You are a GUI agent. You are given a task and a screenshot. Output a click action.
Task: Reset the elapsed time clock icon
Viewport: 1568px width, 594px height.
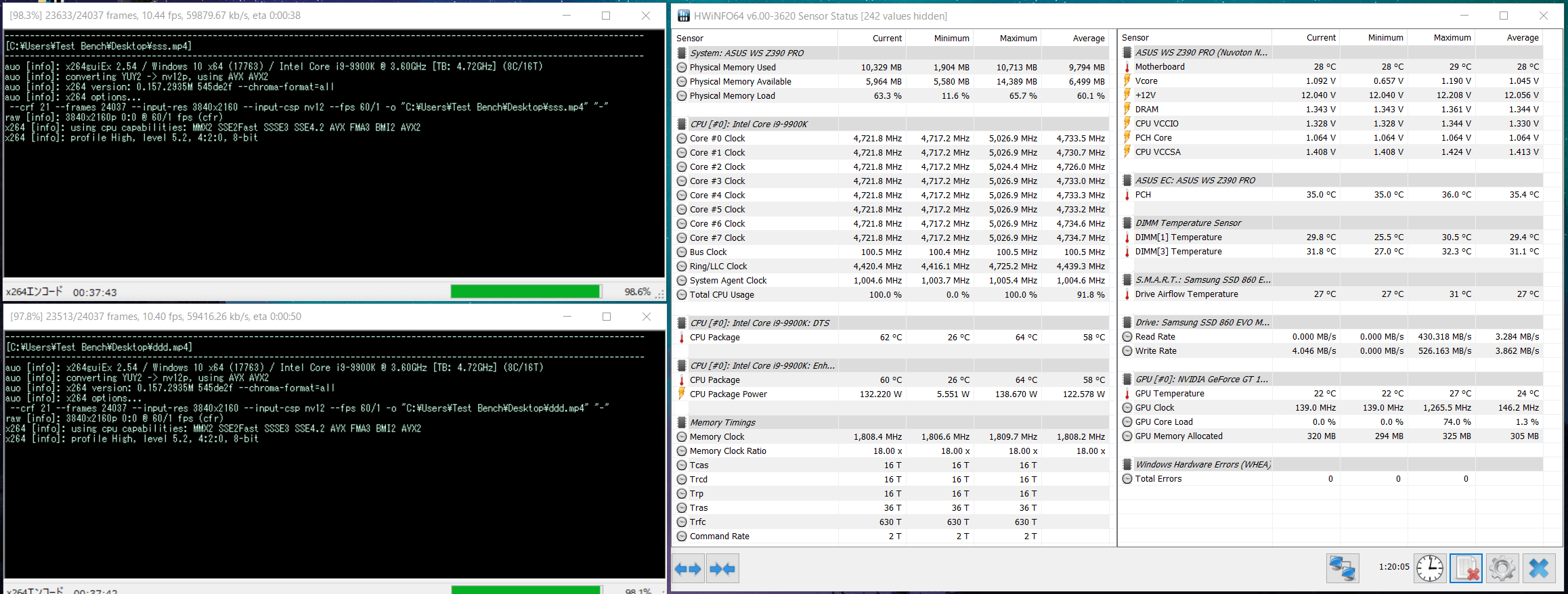click(x=1429, y=568)
